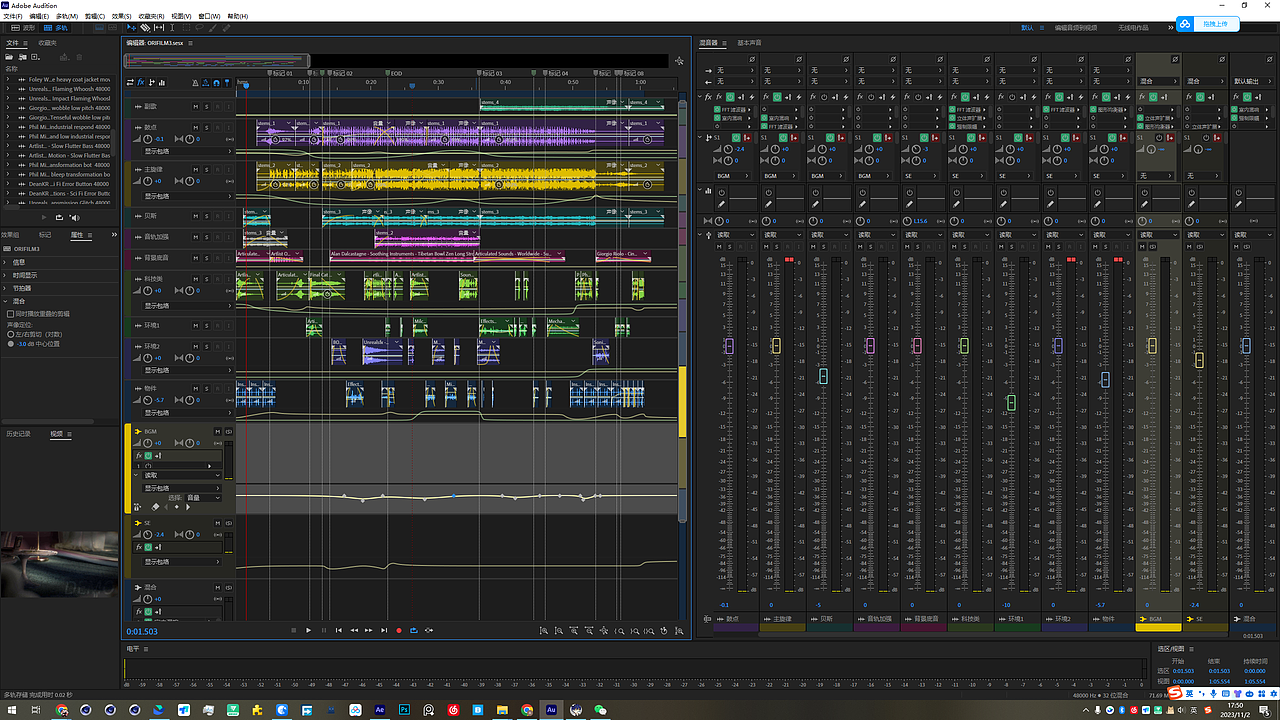Image resolution: width=1280 pixels, height=720 pixels.
Task: Adjust the BGM channel fader in the mixer
Action: tap(1152, 345)
